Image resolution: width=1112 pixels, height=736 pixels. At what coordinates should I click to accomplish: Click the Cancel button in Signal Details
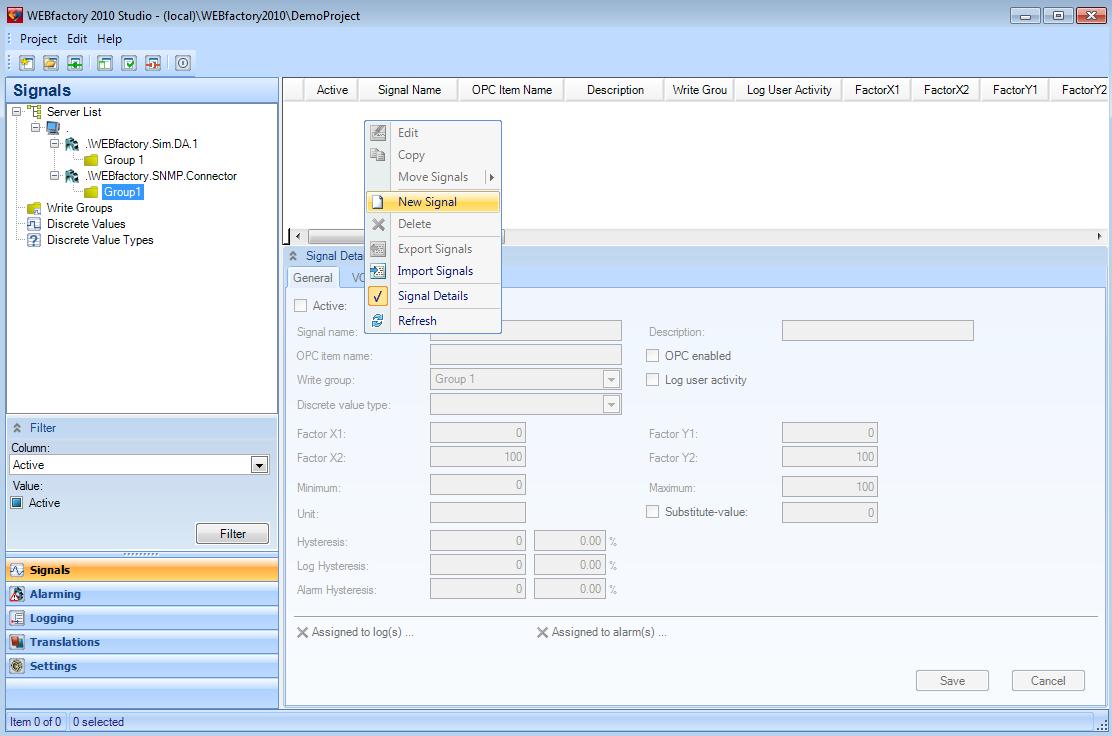pyautogui.click(x=1047, y=681)
